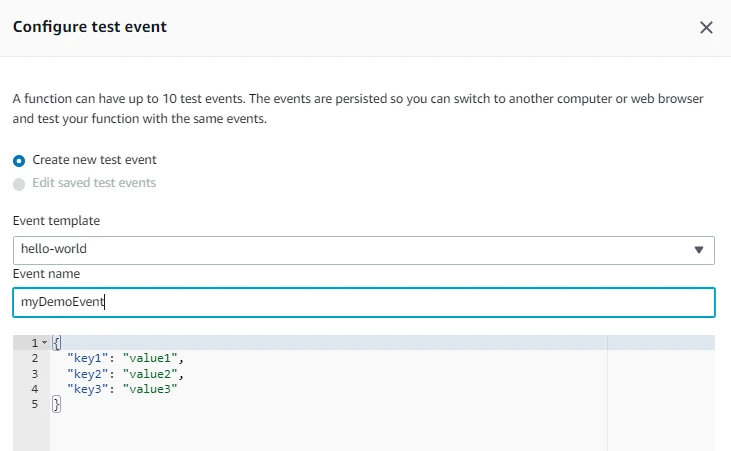Place cursor on "key3" in the JSON
Image resolution: width=731 pixels, height=451 pixels.
(x=88, y=389)
